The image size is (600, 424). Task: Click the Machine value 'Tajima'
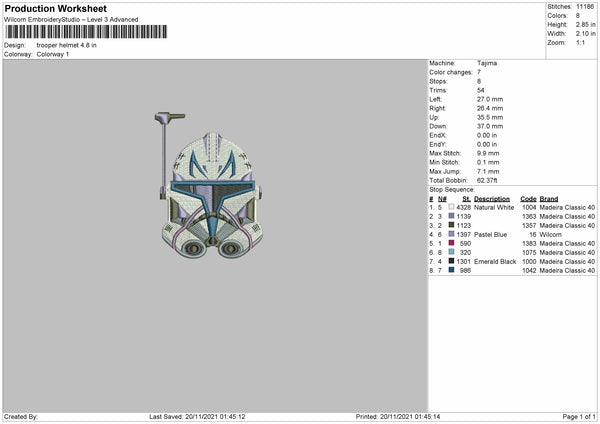pos(487,63)
